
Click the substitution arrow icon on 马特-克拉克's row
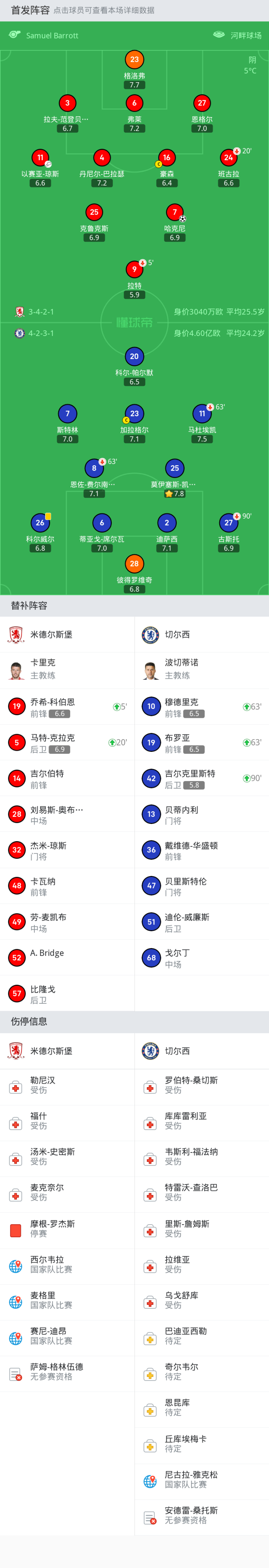click(112, 743)
